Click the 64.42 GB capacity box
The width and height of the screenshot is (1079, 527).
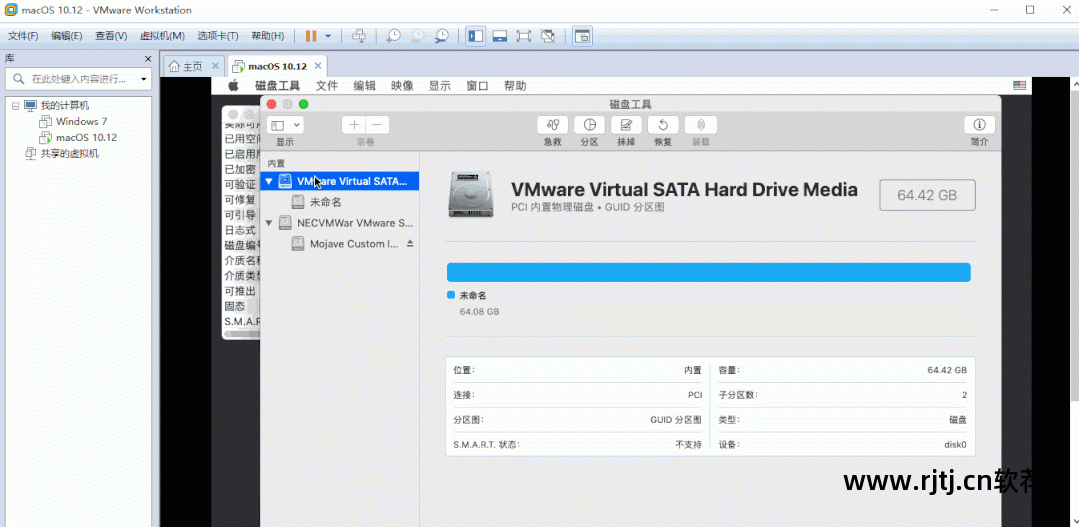point(927,195)
